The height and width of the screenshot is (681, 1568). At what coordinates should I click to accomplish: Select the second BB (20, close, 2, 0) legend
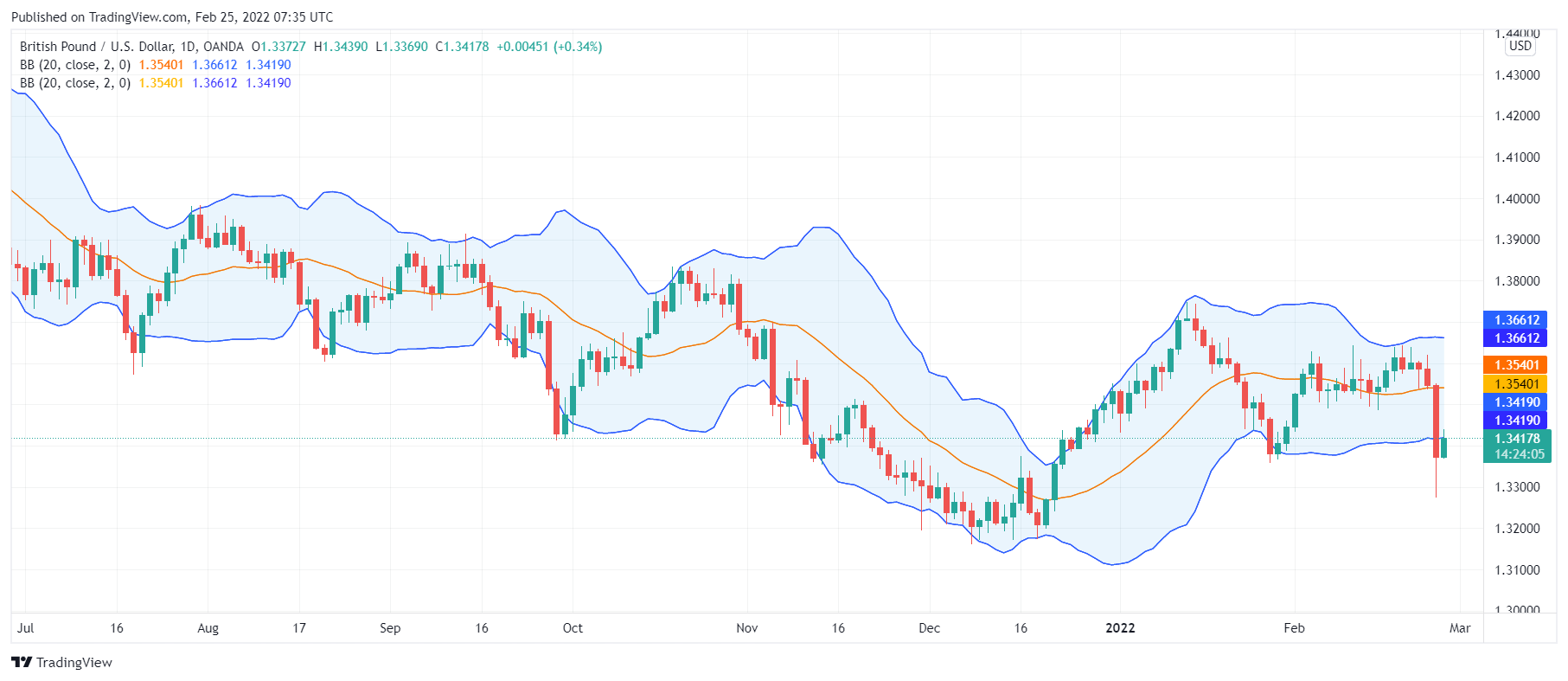75,83
